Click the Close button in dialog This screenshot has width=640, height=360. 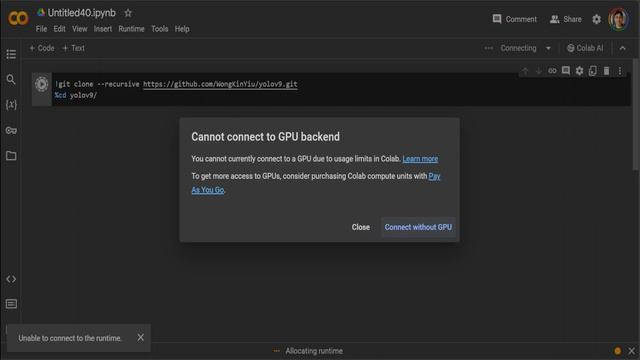[x=360, y=227]
